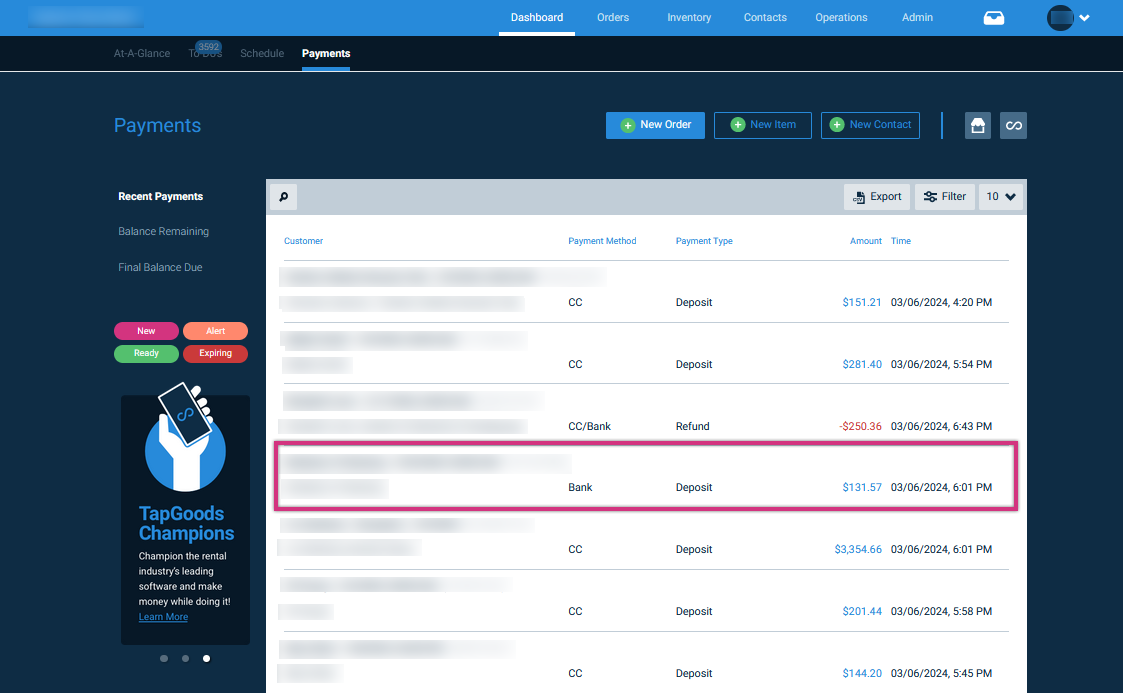This screenshot has width=1123, height=693.
Task: Toggle the New status tag
Action: click(x=146, y=331)
